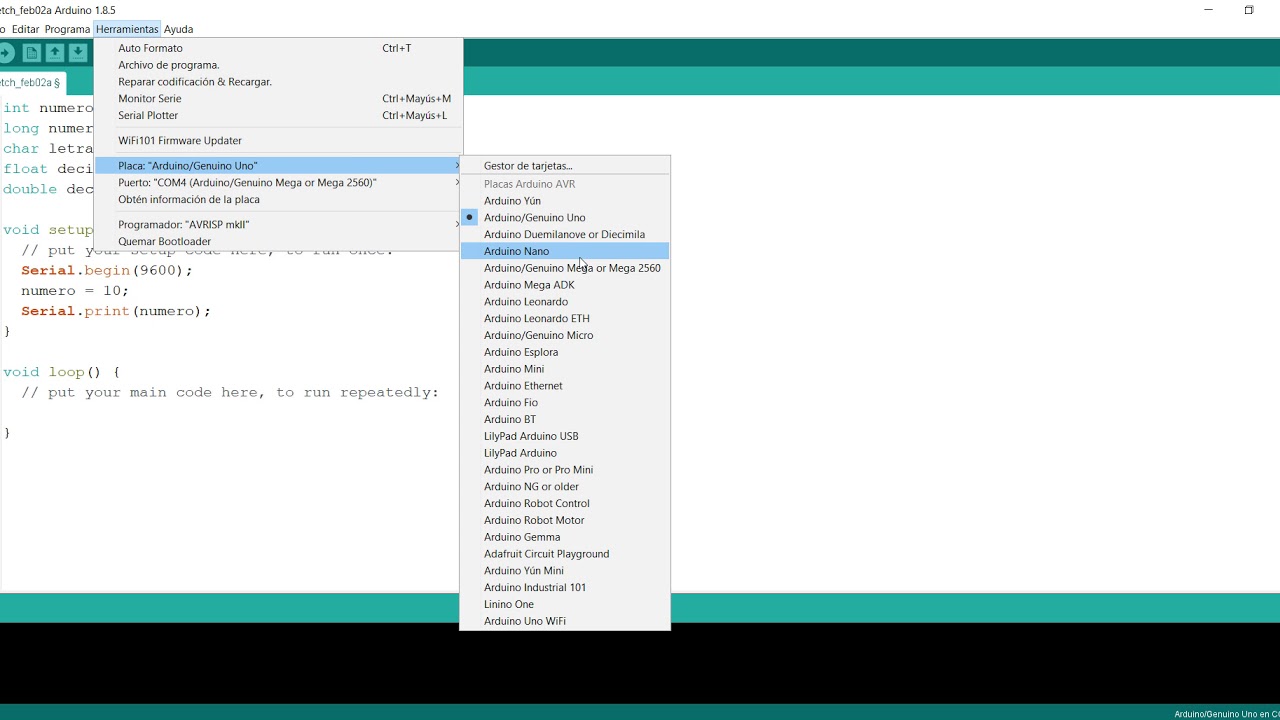The image size is (1280, 720).
Task: Run Auto Formato on the sketch
Action: [x=278, y=48]
